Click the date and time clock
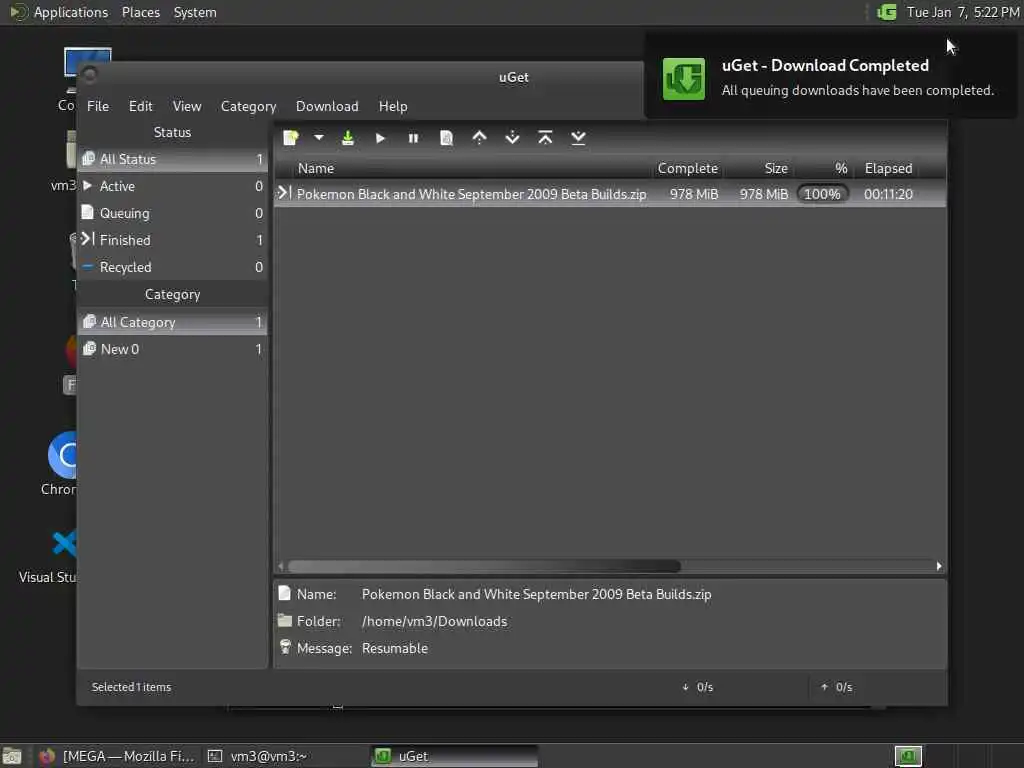The height and width of the screenshot is (768, 1024). coord(963,12)
